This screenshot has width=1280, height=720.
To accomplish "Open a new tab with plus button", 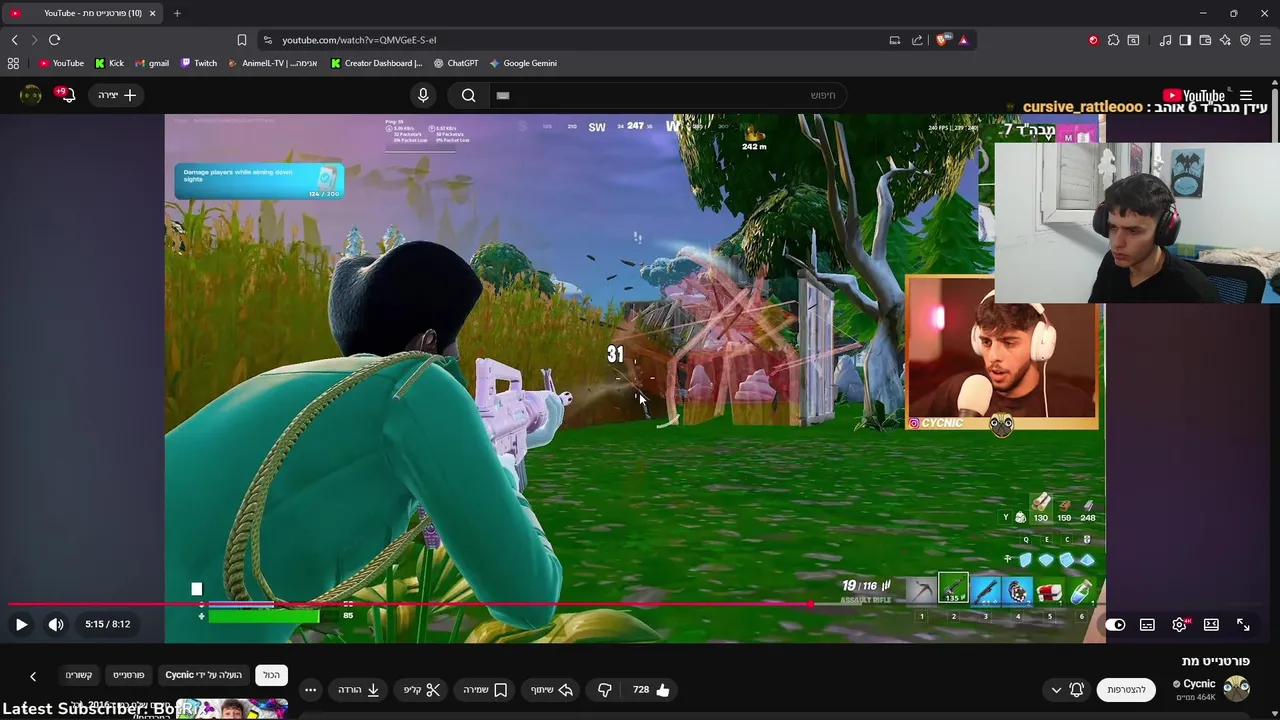I will [177, 13].
